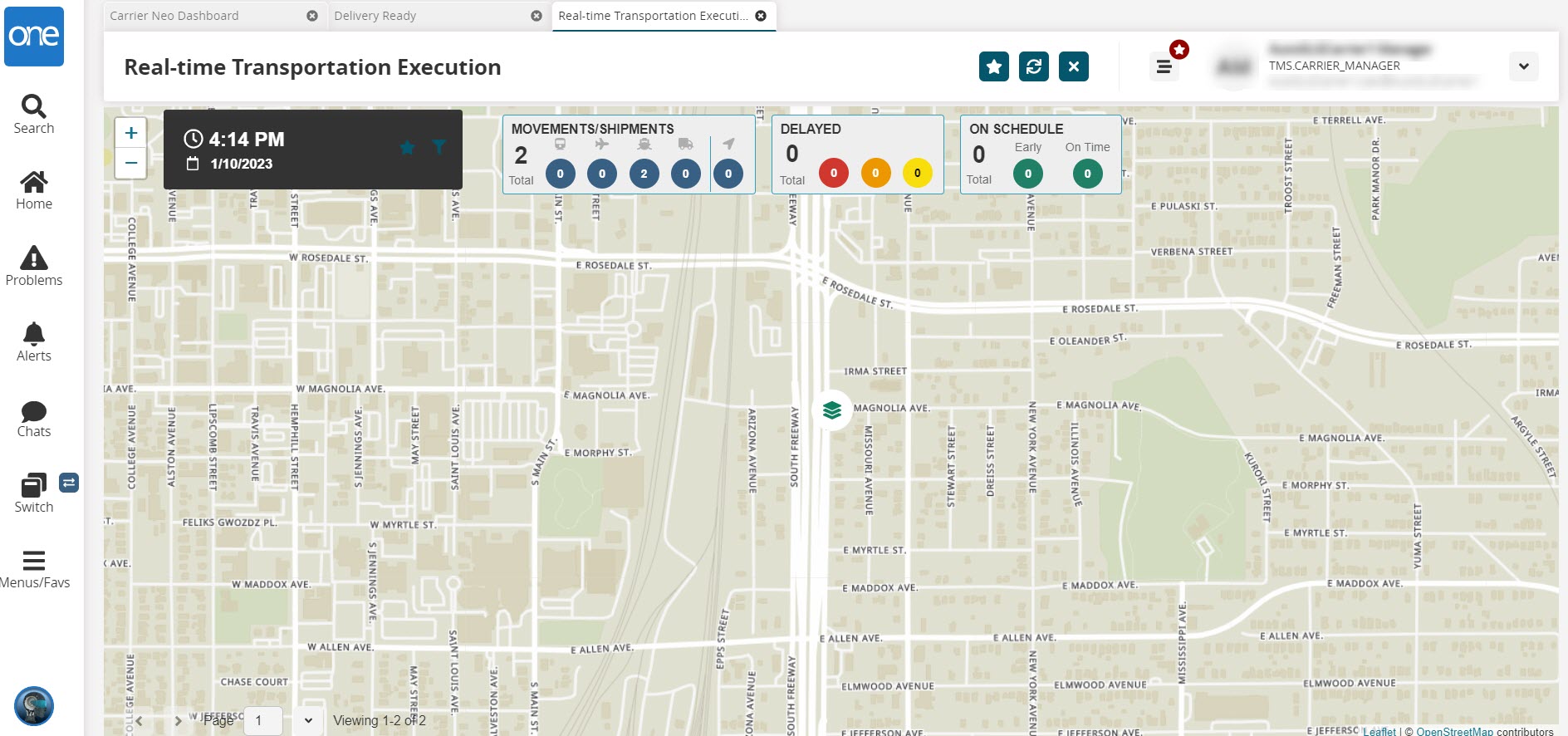Click the air movements count bubble
The height and width of the screenshot is (736, 1568).
point(602,174)
